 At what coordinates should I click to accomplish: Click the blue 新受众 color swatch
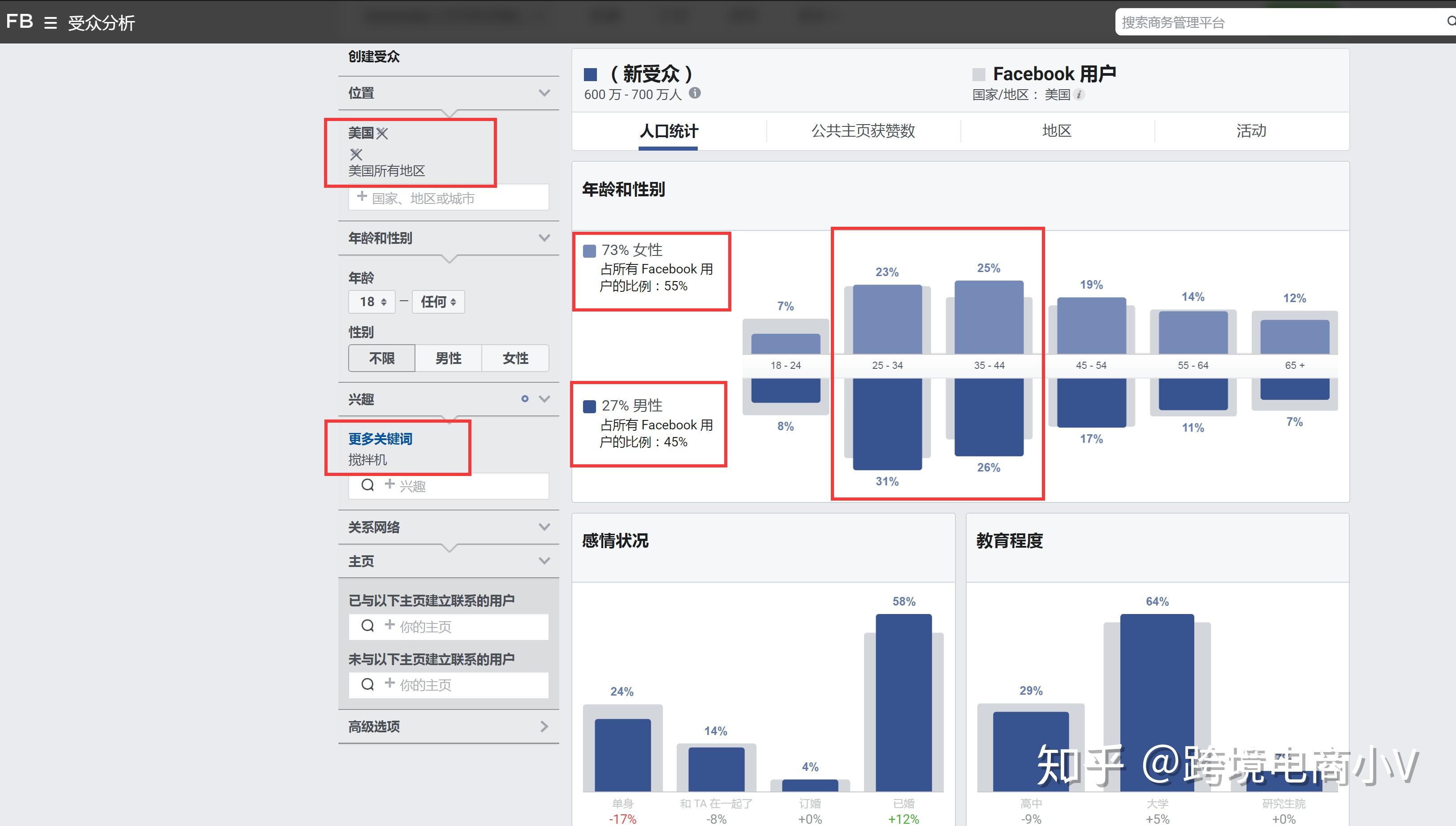click(x=591, y=75)
